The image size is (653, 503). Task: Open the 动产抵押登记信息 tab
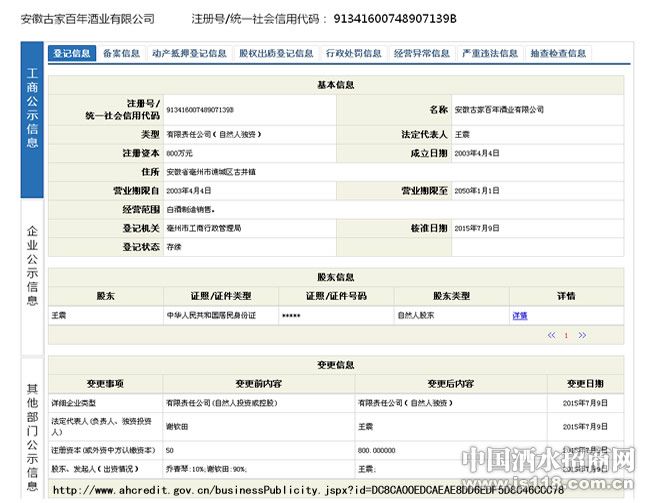[x=189, y=53]
